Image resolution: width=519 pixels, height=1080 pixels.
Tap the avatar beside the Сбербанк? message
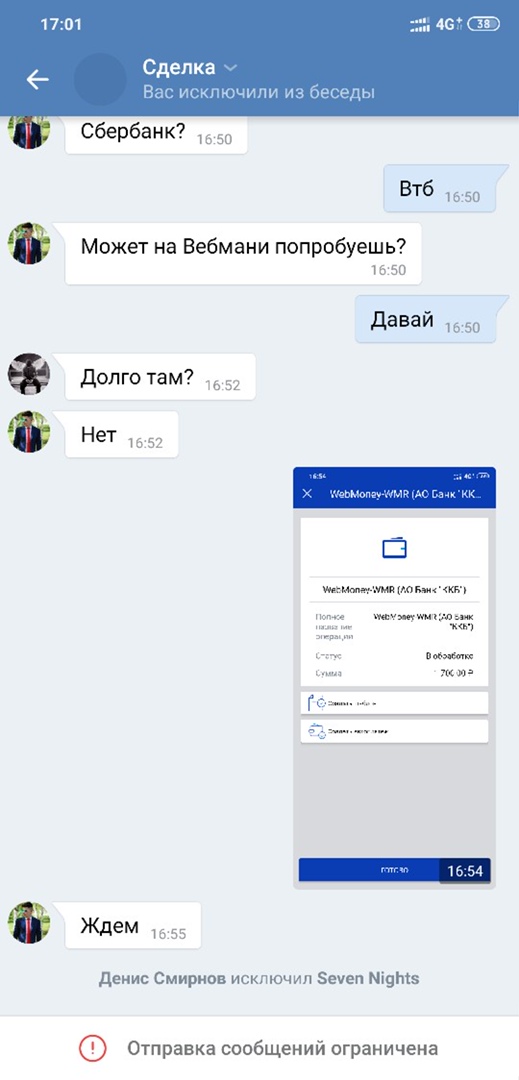(29, 132)
